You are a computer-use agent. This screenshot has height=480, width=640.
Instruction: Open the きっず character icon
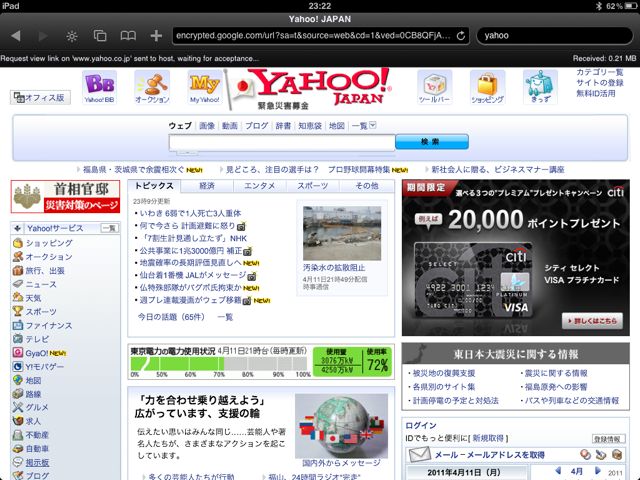point(540,87)
